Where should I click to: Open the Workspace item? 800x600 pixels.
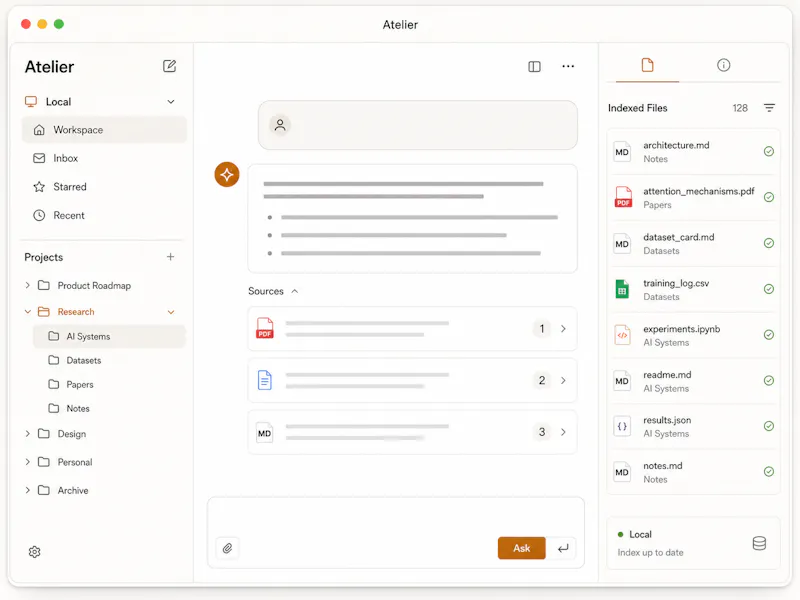pos(104,130)
